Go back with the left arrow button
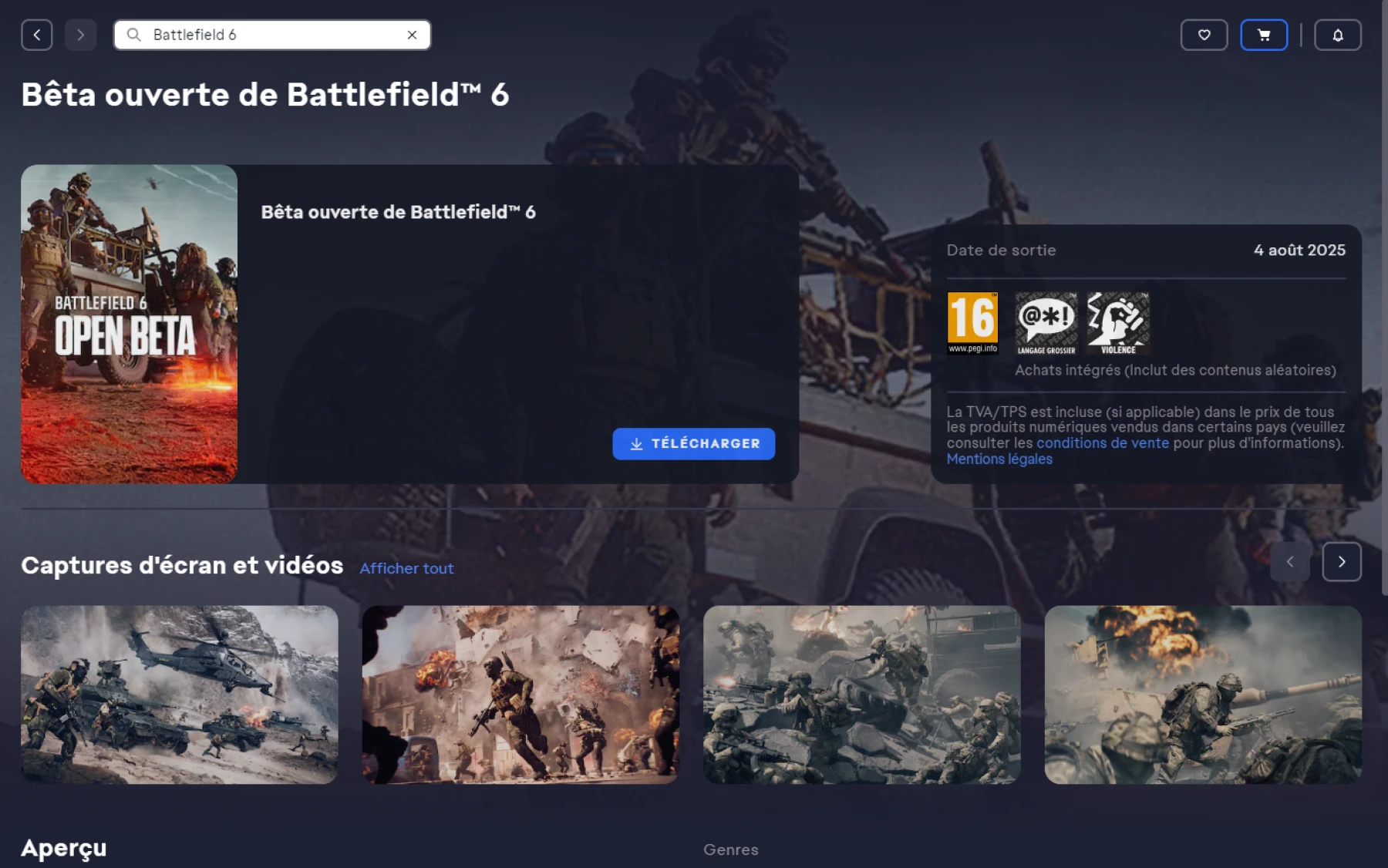 (36, 35)
